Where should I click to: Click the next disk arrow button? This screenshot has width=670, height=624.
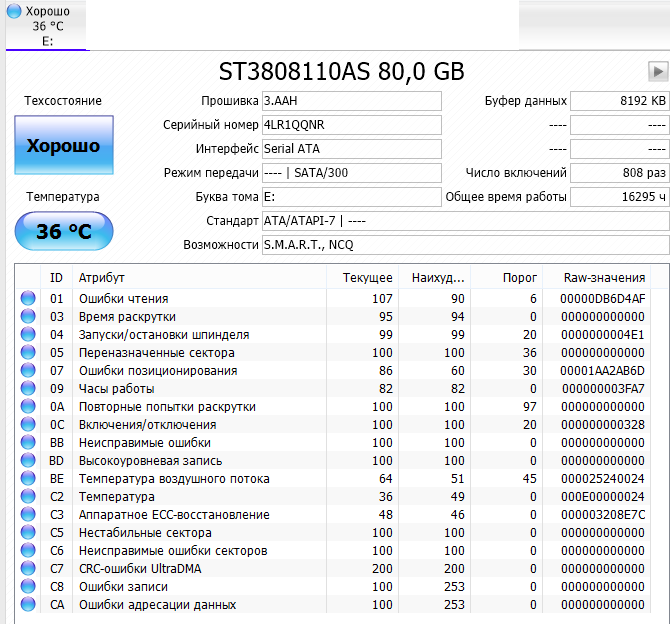tap(657, 71)
